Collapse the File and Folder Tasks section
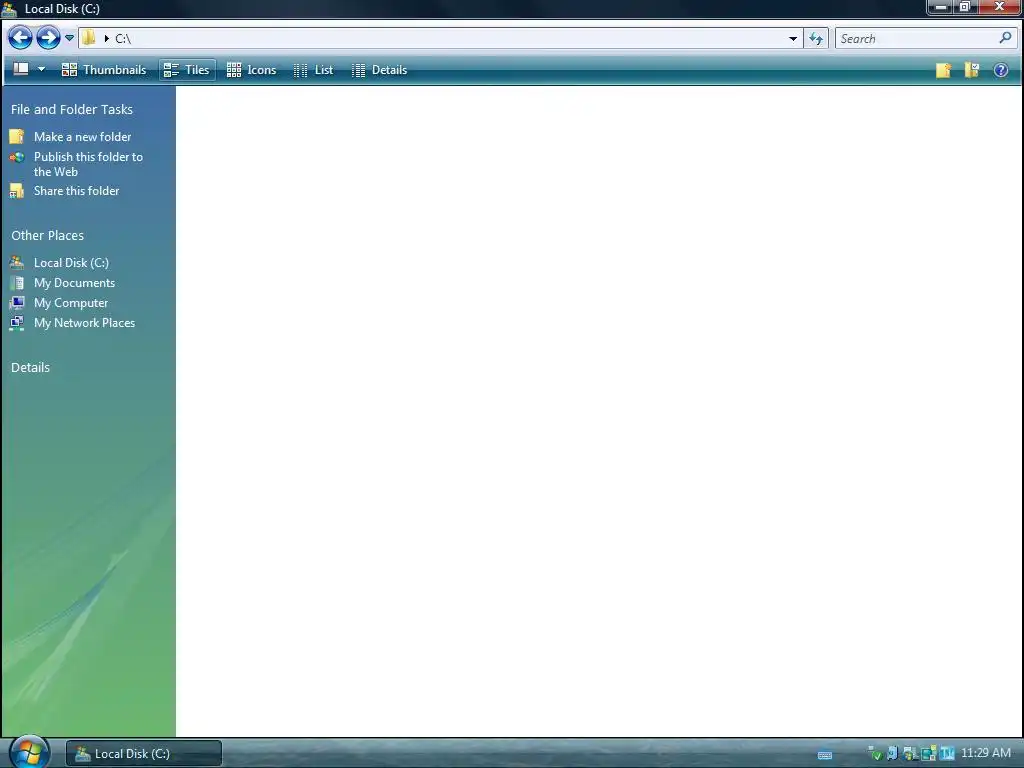The image size is (1024, 768). point(72,110)
